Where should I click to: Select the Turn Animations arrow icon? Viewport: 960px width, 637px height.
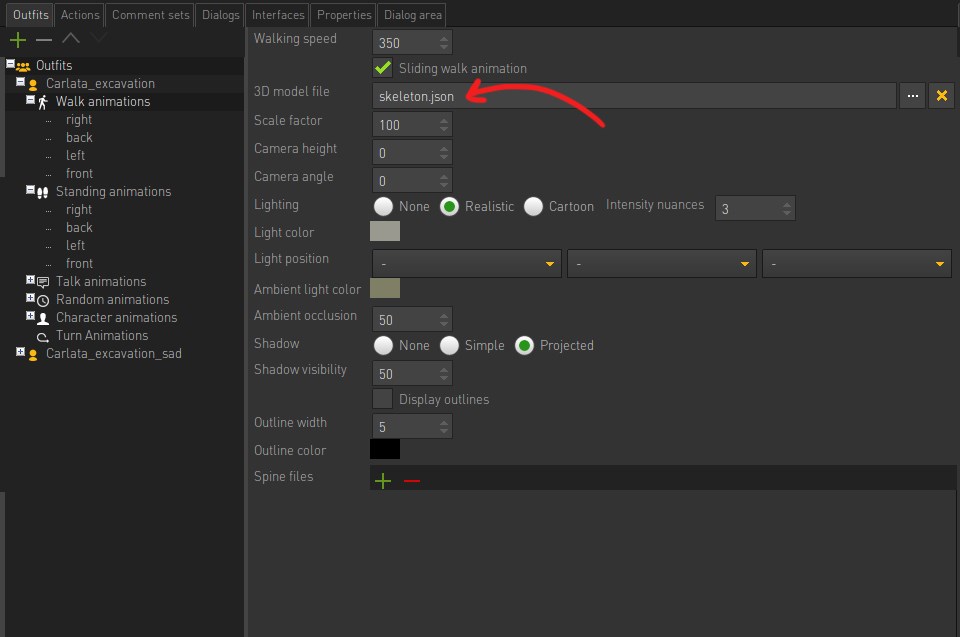43,336
